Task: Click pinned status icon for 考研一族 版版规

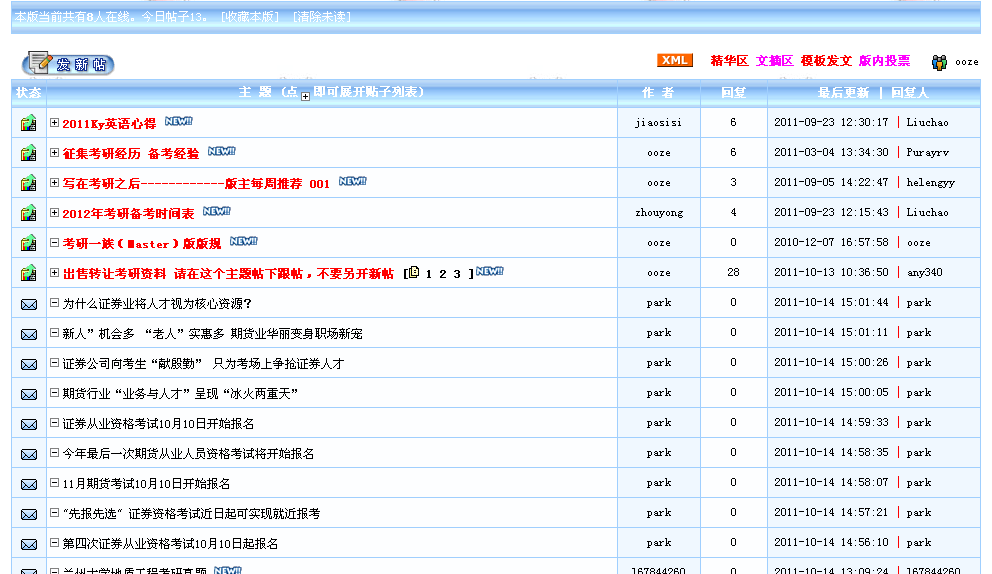Action: [x=28, y=243]
